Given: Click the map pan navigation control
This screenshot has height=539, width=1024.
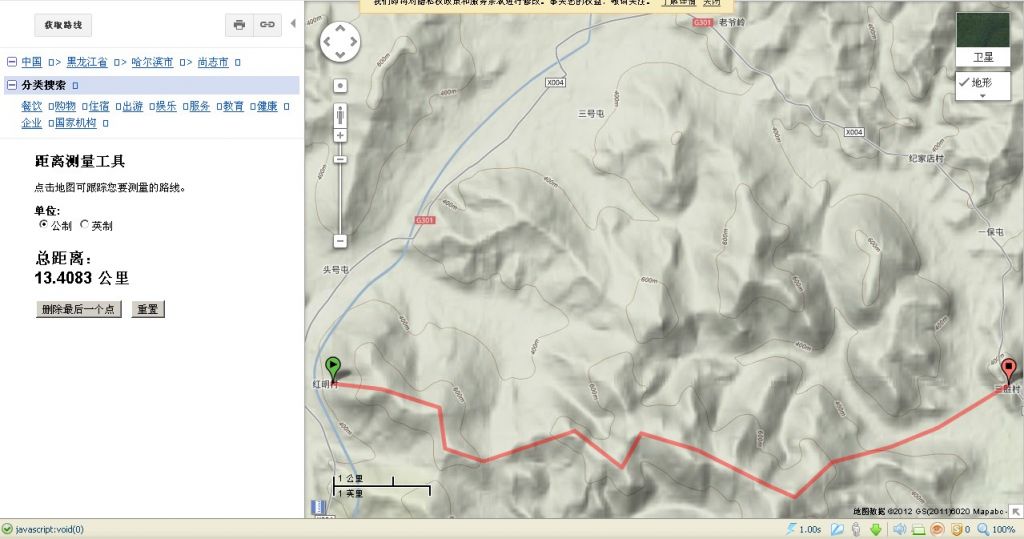Looking at the screenshot, I should pos(340,42).
